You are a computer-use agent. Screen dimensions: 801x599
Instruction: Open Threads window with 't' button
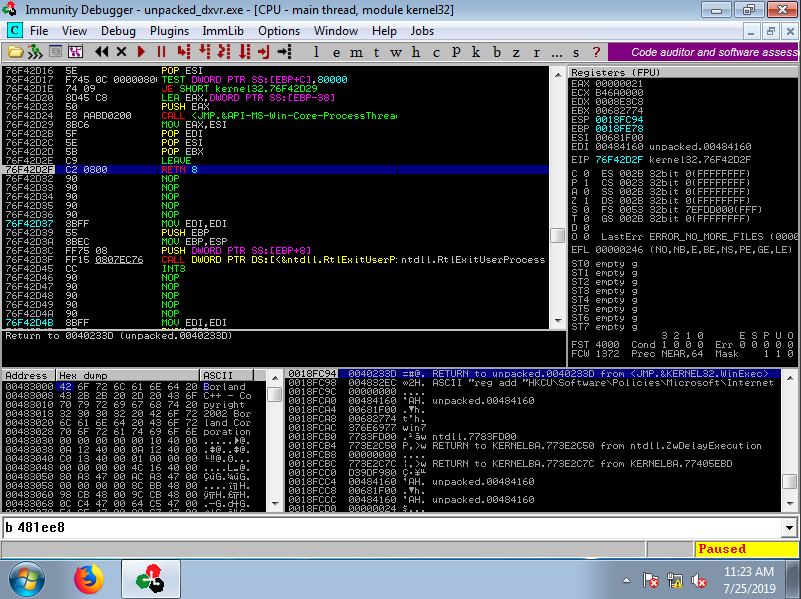pos(376,52)
